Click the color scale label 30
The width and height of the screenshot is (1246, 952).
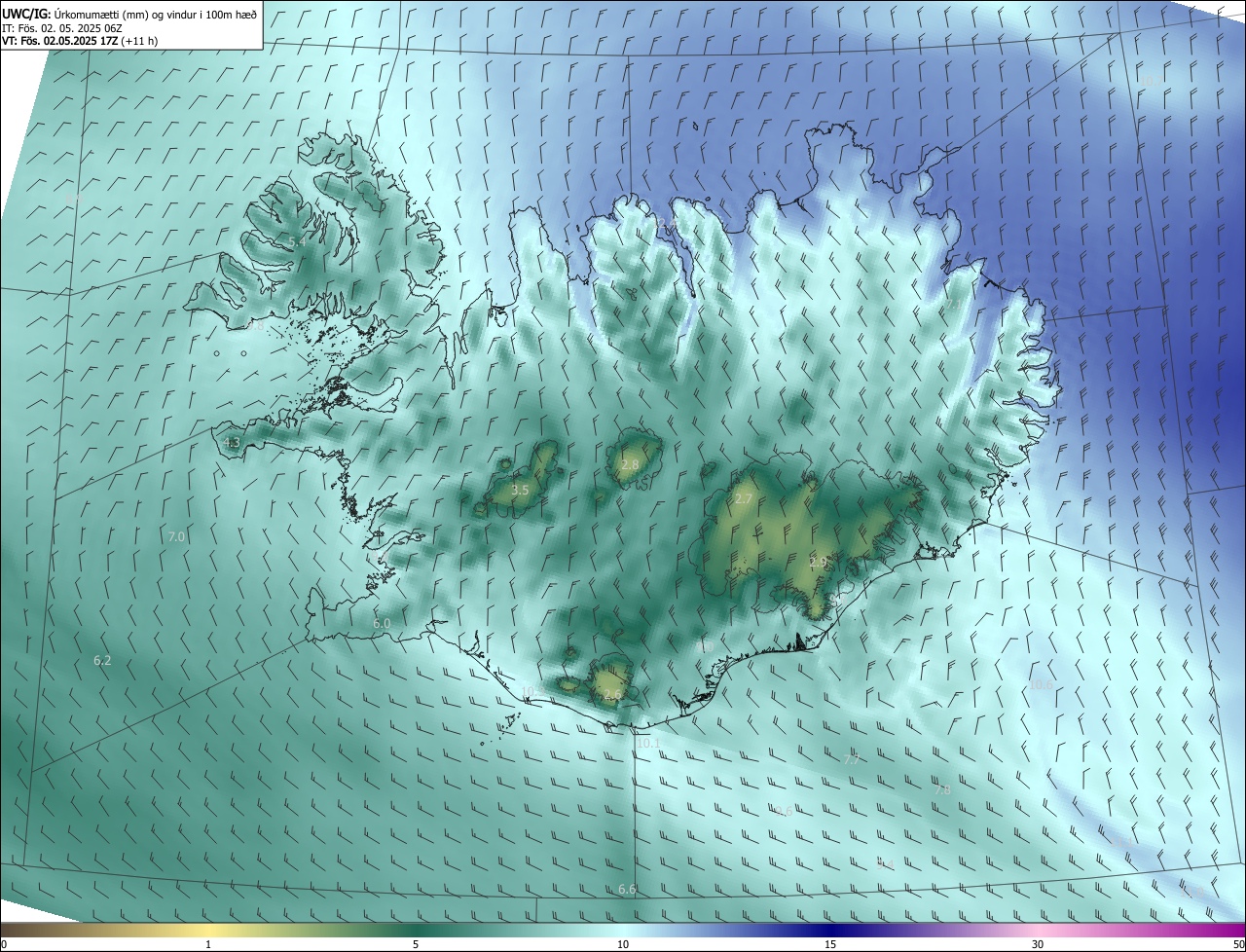pos(1038,944)
